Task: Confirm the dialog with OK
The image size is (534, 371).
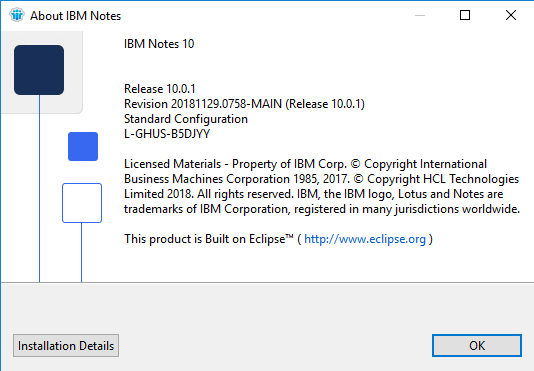Action: point(477,346)
